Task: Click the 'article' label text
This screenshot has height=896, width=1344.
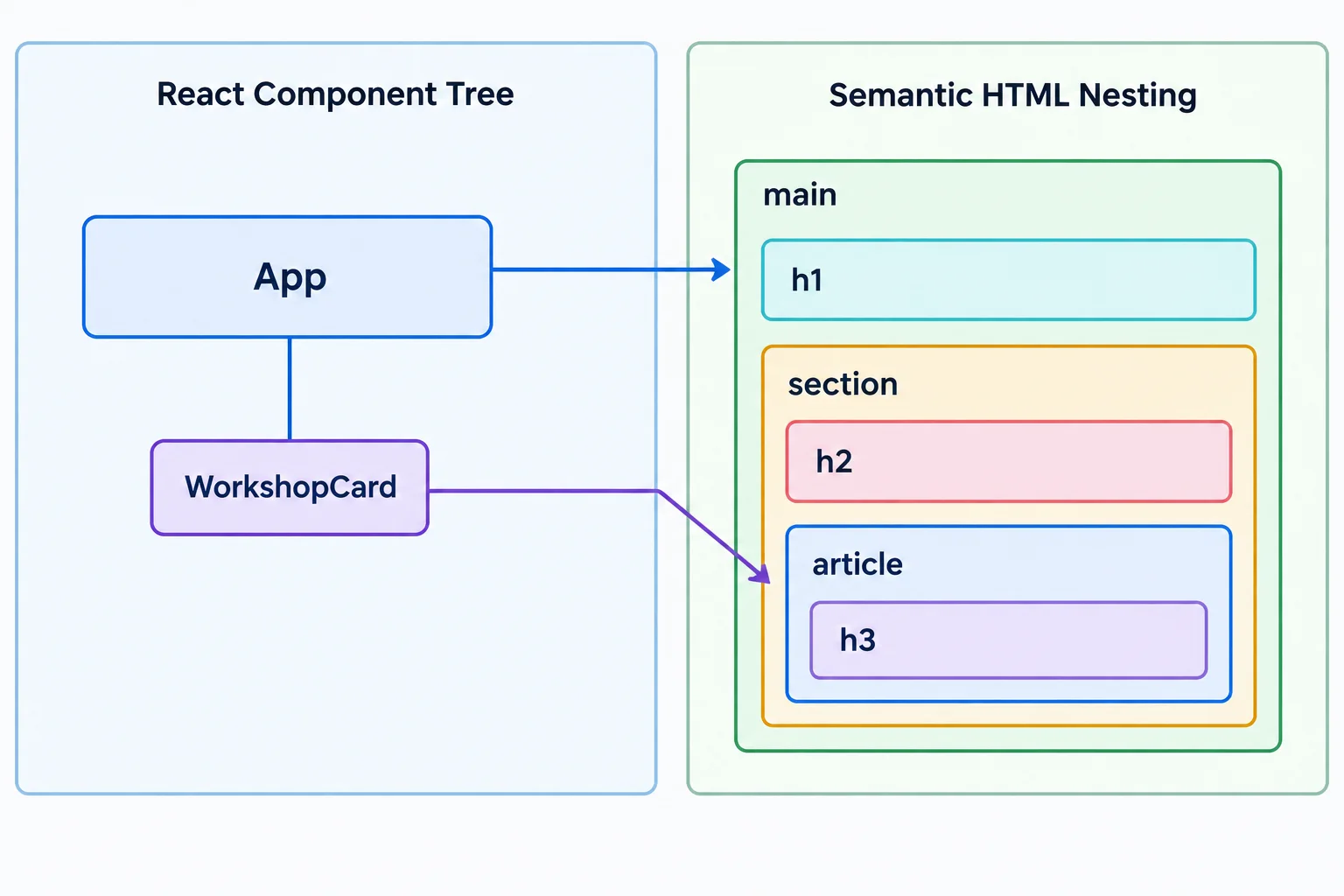Action: [x=857, y=564]
